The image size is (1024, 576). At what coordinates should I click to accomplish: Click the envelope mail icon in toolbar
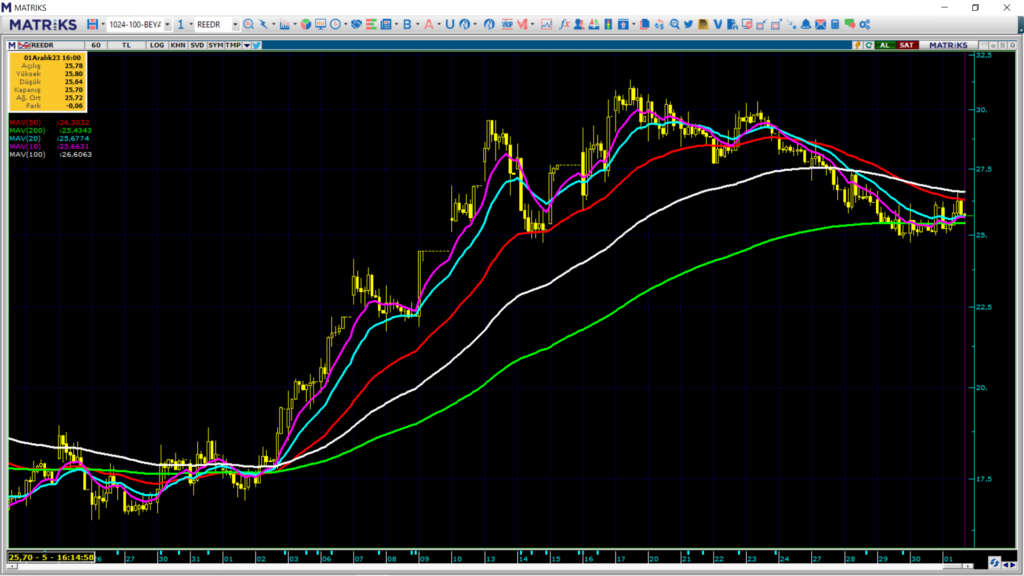click(x=820, y=24)
